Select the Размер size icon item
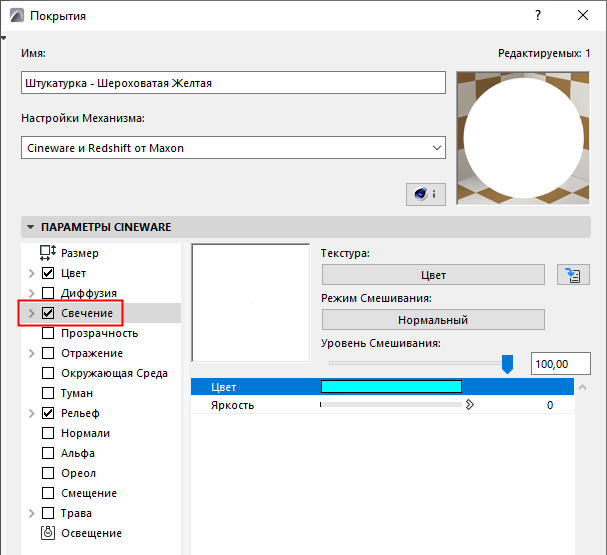Image resolution: width=607 pixels, height=555 pixels. pyautogui.click(x=48, y=253)
